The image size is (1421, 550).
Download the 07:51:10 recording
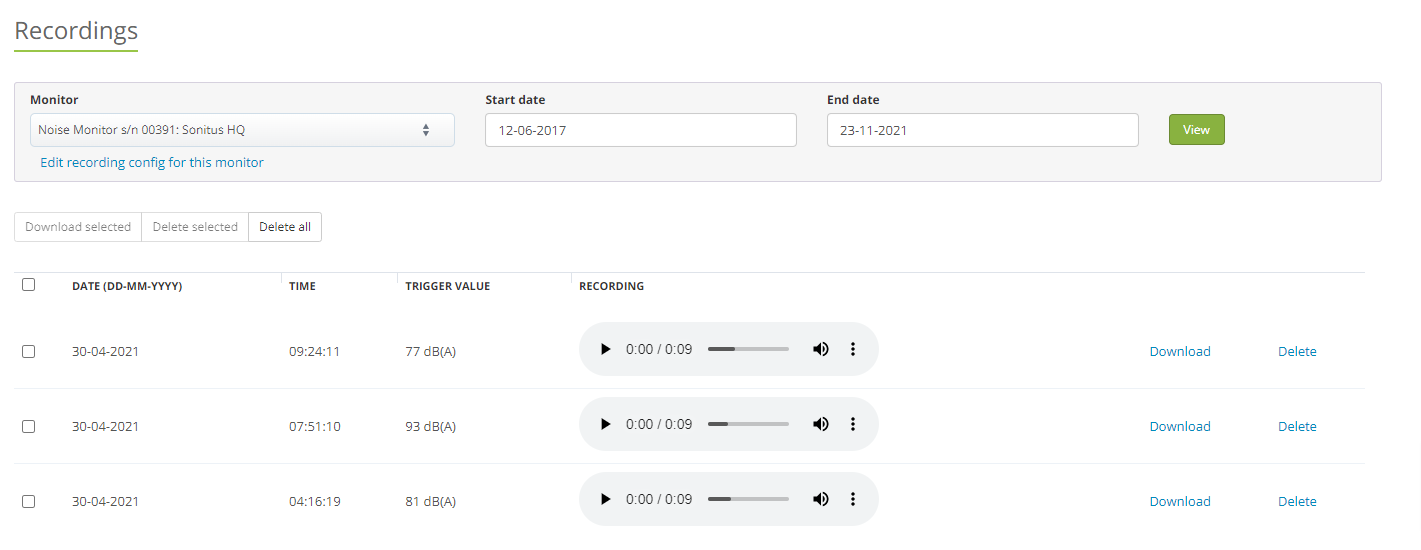pyautogui.click(x=1180, y=426)
